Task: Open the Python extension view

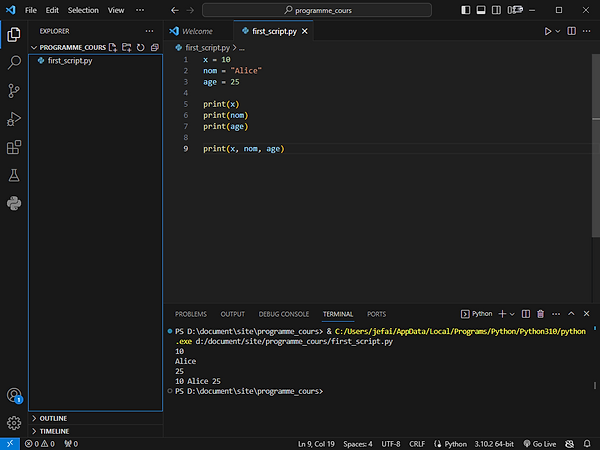Action: [14, 203]
